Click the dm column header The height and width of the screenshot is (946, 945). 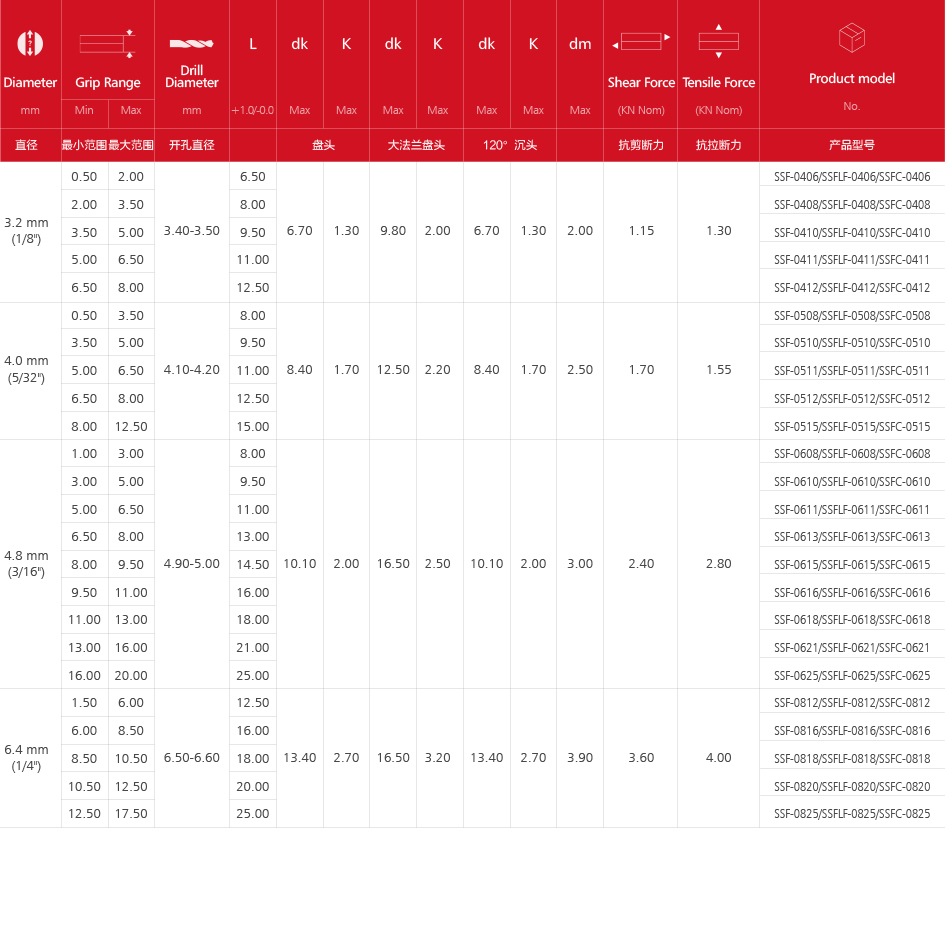[x=580, y=44]
